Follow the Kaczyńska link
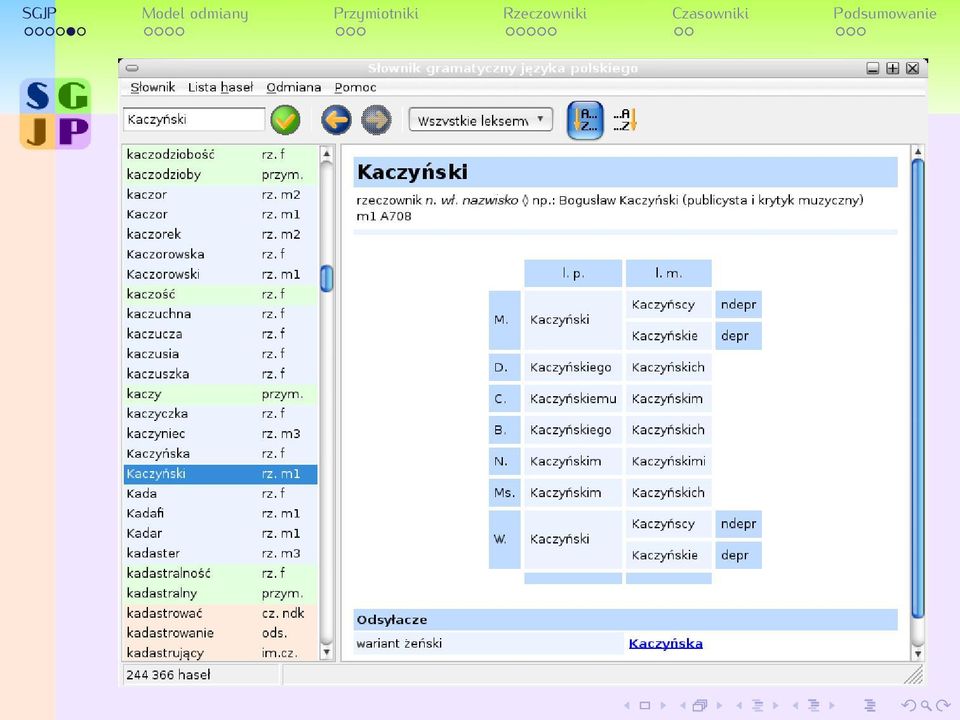Image resolution: width=960 pixels, height=720 pixels. coord(666,643)
